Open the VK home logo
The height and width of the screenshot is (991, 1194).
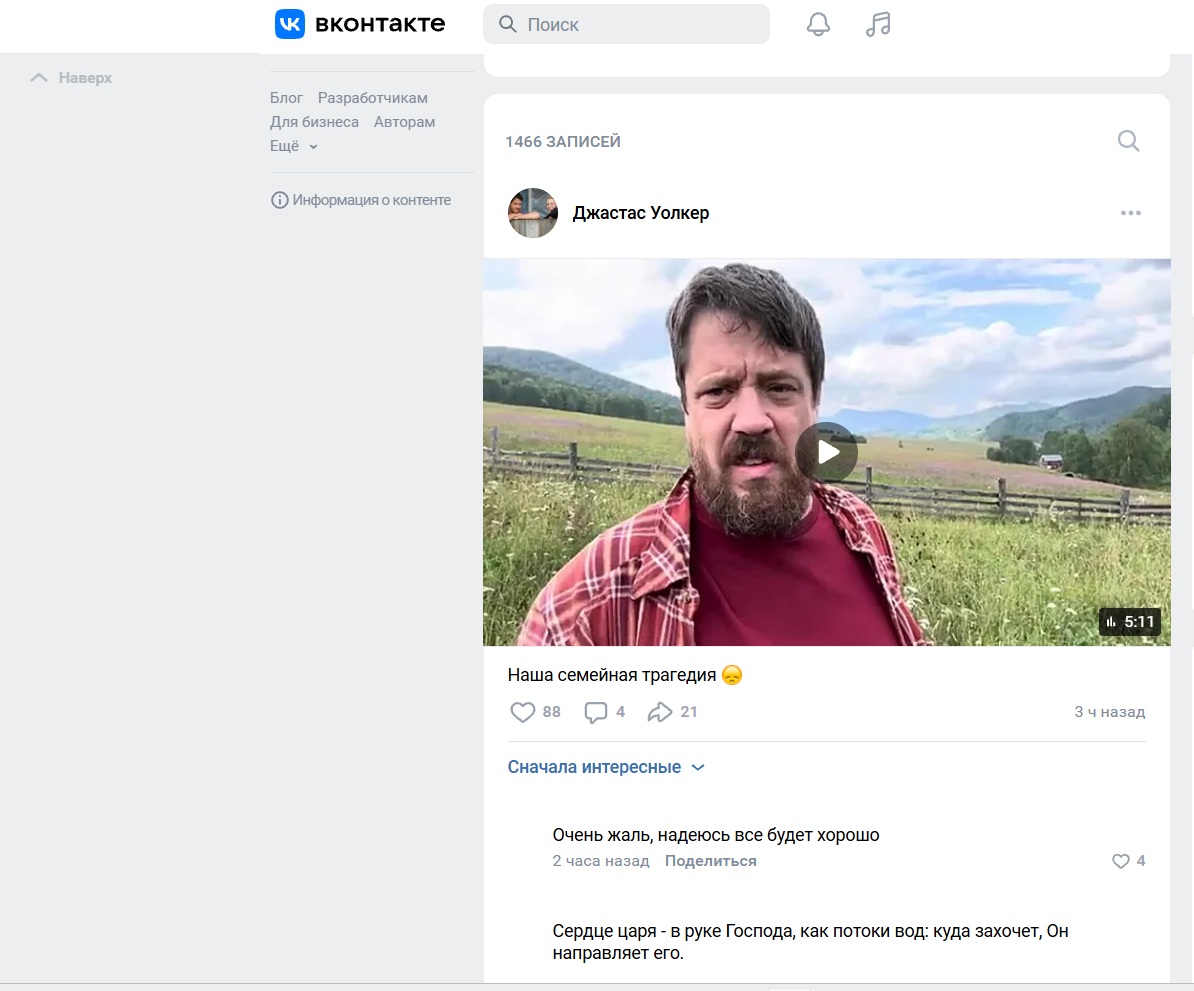[x=359, y=24]
